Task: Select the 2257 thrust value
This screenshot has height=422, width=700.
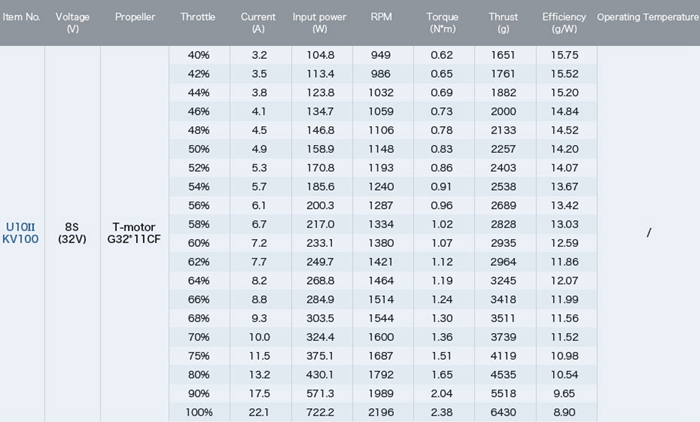Action: point(503,149)
